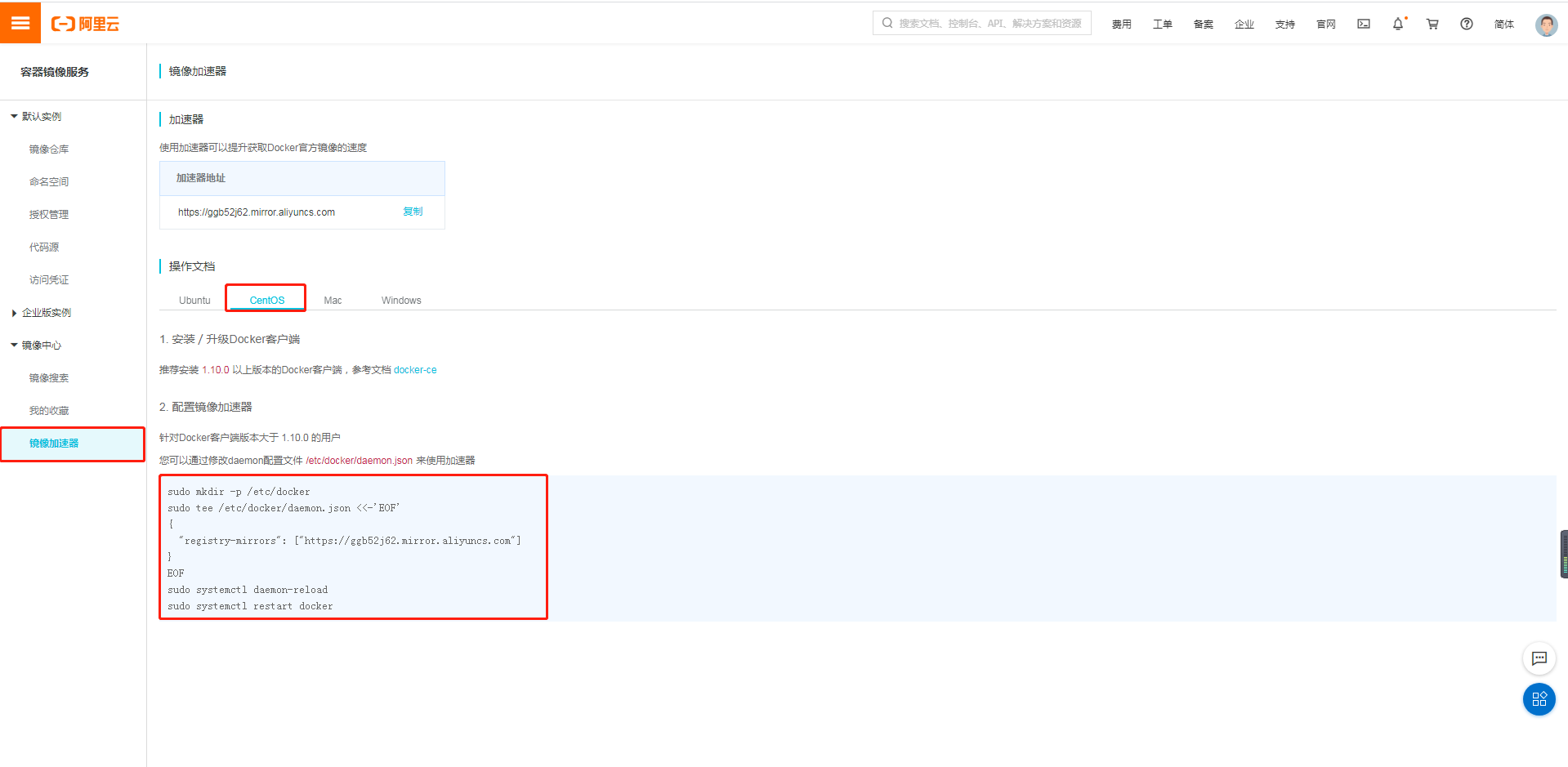Open 官网 in the top bar
This screenshot has height=767, width=1568.
pos(1325,25)
